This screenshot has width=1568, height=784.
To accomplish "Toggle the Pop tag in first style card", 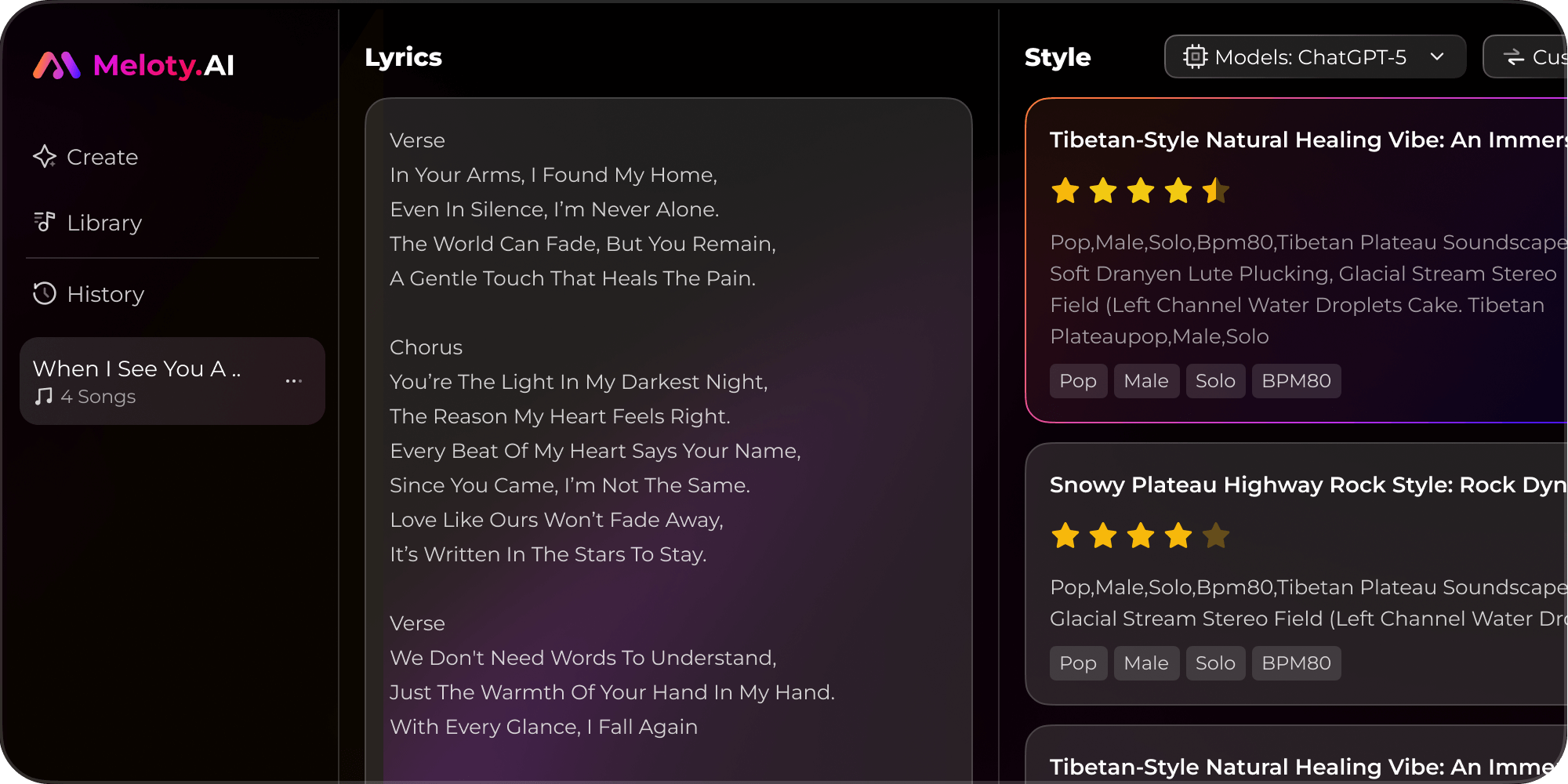I will [x=1078, y=381].
